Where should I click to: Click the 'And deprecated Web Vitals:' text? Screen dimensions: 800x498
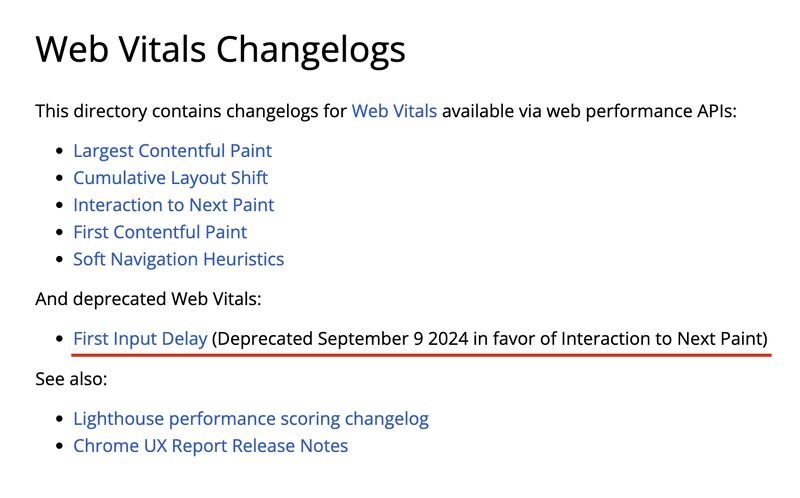click(148, 298)
